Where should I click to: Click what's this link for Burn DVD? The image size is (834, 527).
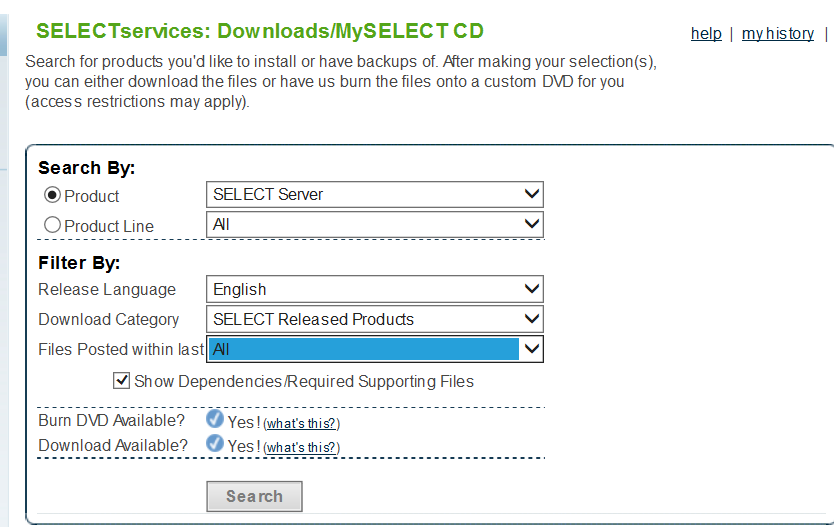[301, 423]
